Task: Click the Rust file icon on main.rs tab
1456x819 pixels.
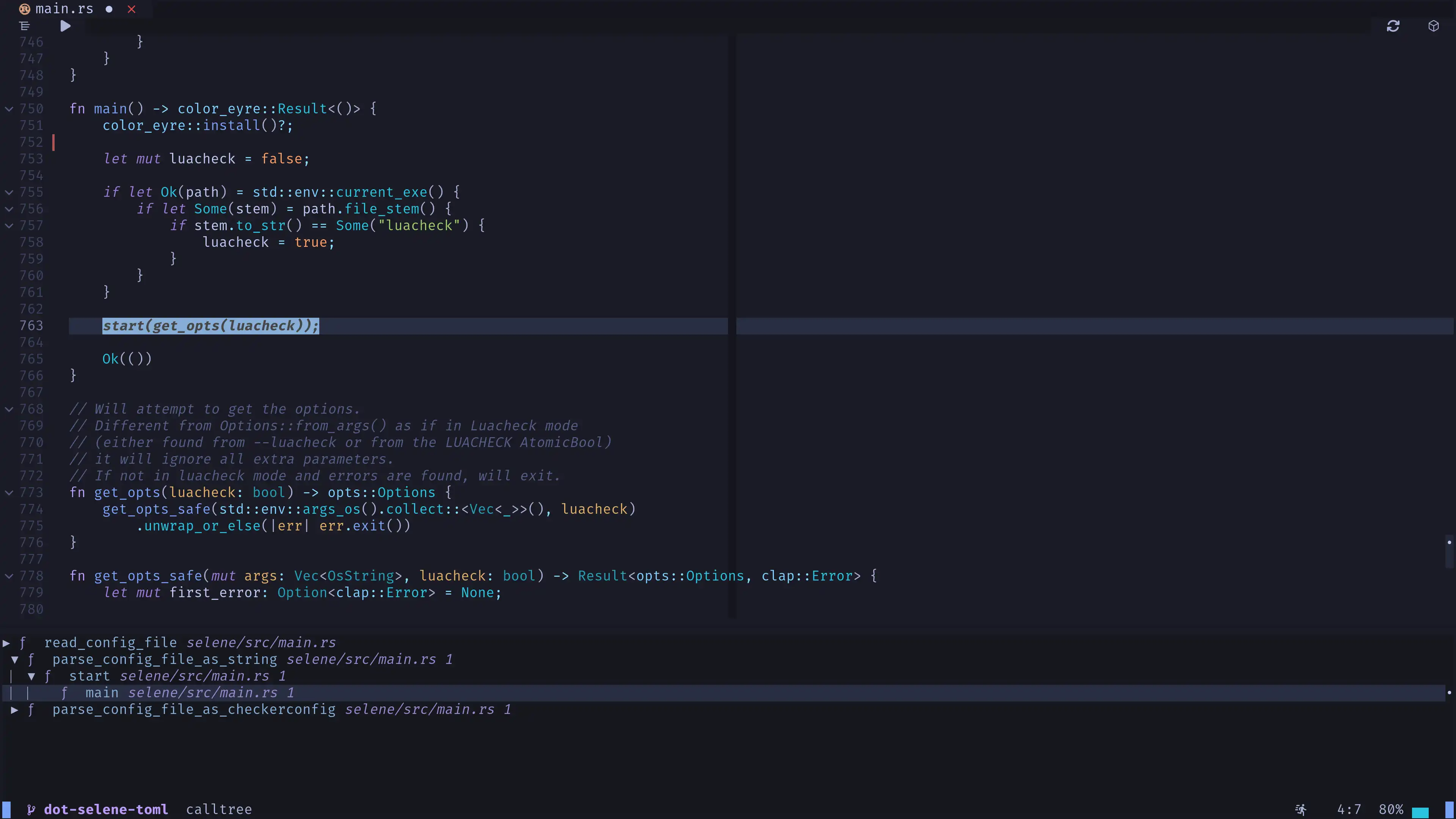Action: point(24,9)
